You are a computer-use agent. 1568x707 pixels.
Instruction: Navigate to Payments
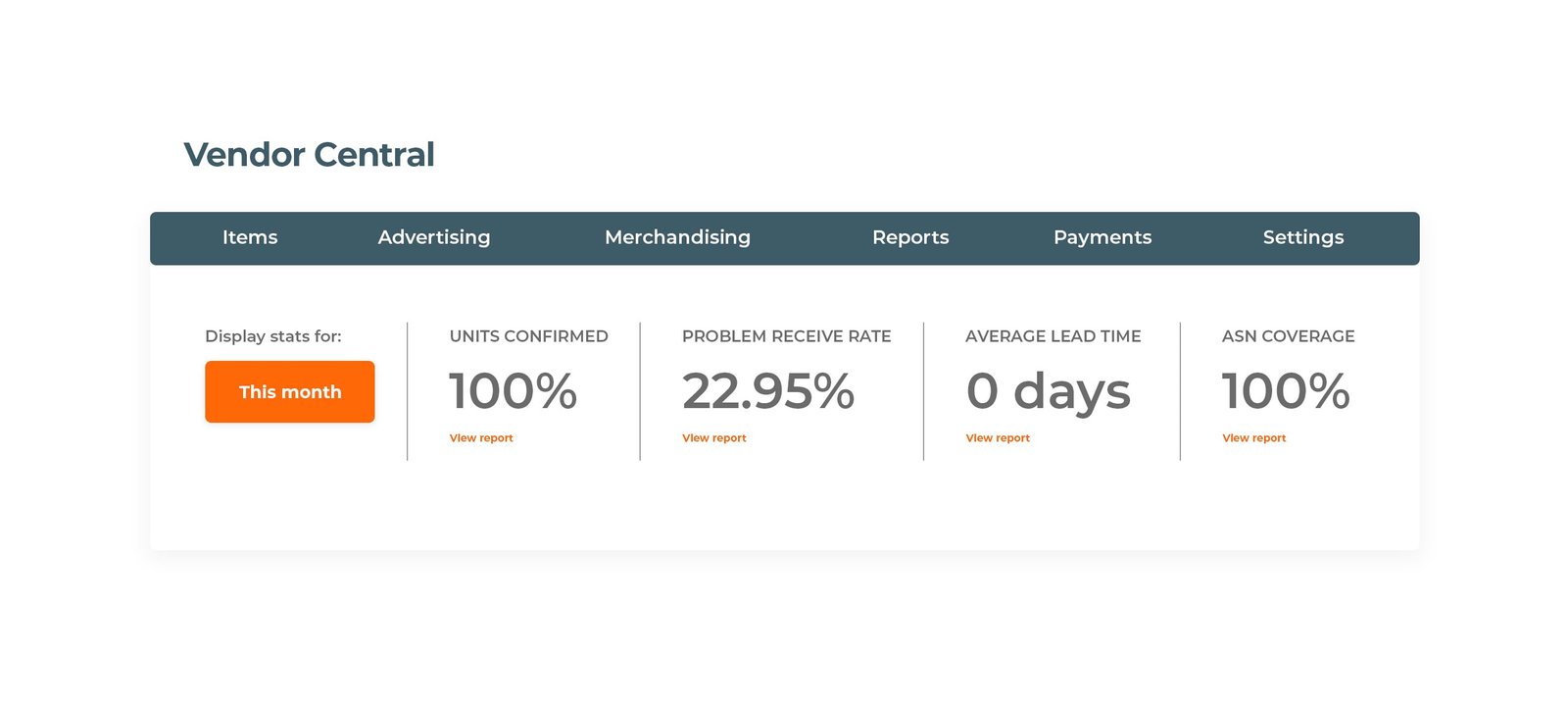pyautogui.click(x=1102, y=237)
